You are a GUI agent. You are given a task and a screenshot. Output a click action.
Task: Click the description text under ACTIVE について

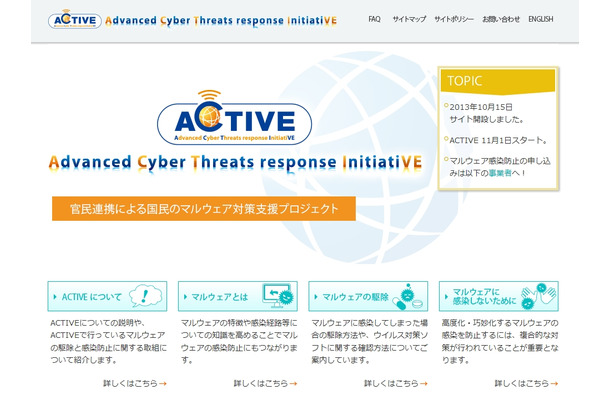[x=108, y=342]
